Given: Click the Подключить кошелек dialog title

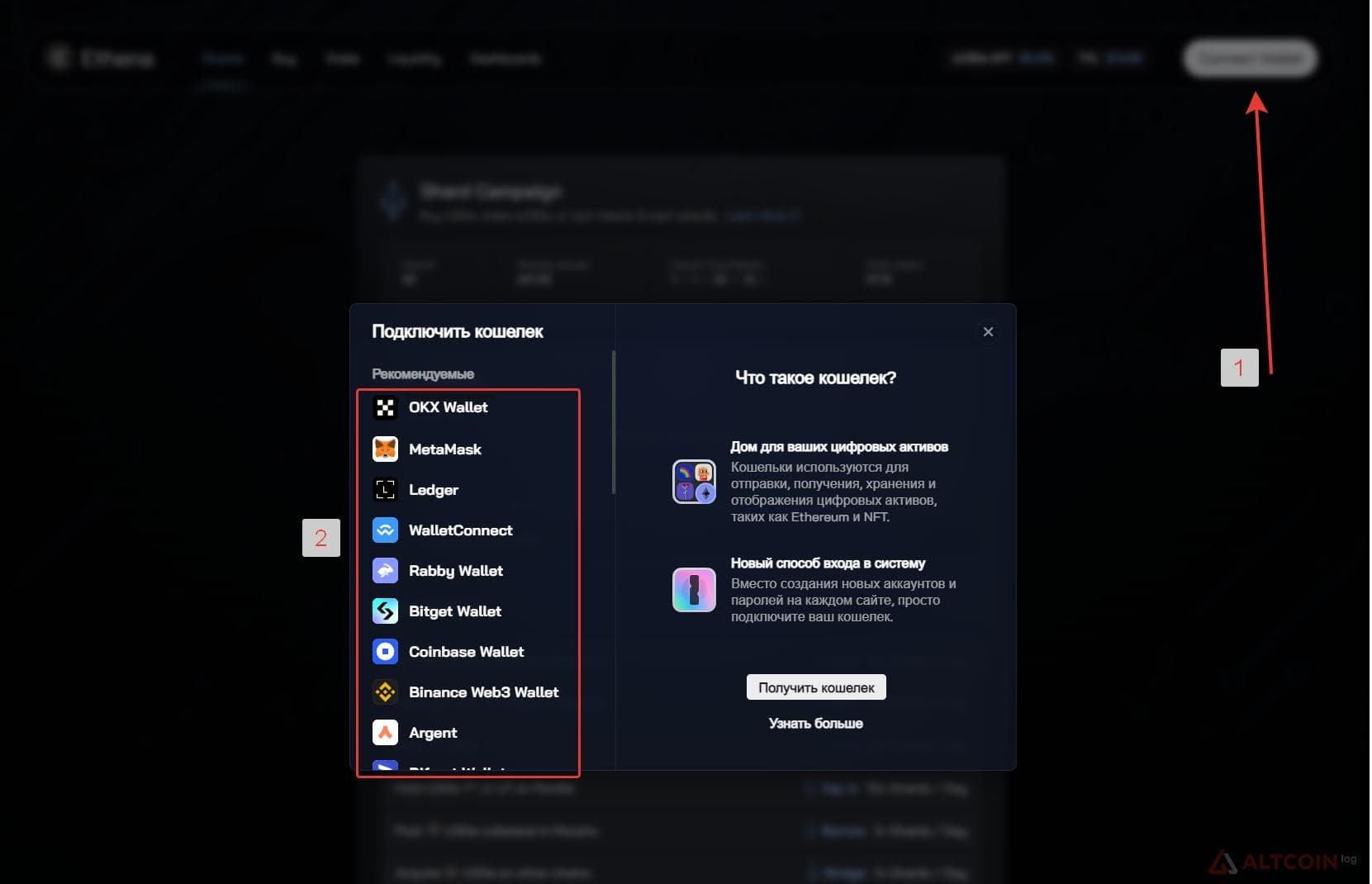Looking at the screenshot, I should (x=458, y=332).
